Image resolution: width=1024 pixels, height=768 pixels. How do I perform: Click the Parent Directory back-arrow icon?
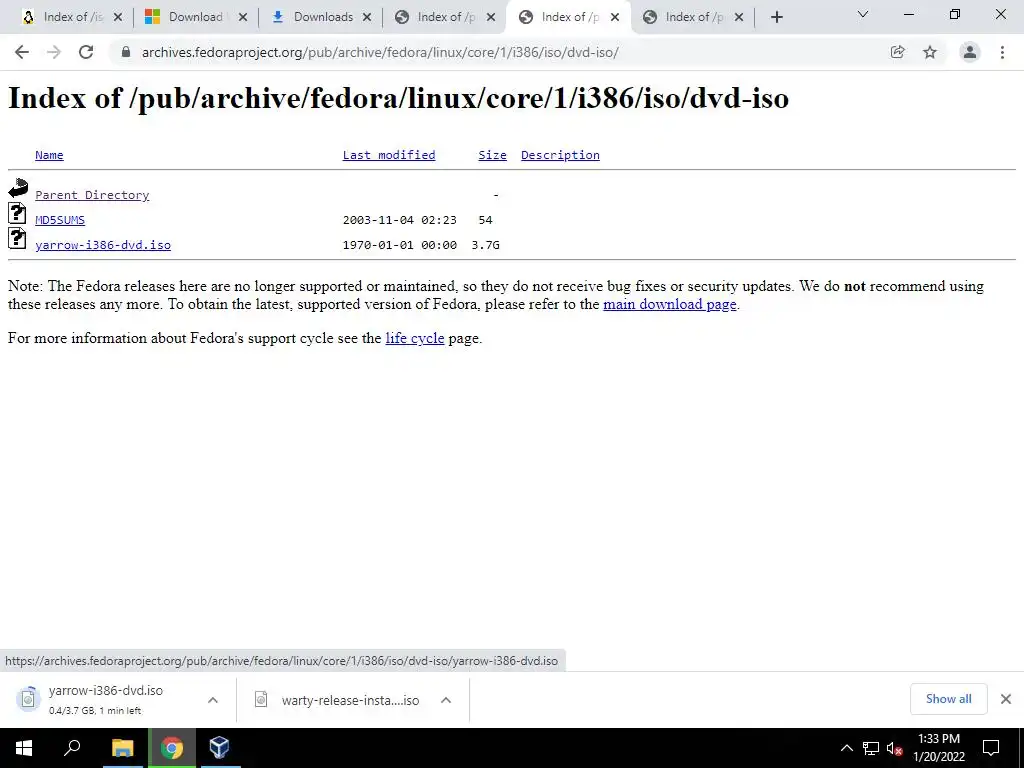pos(18,188)
